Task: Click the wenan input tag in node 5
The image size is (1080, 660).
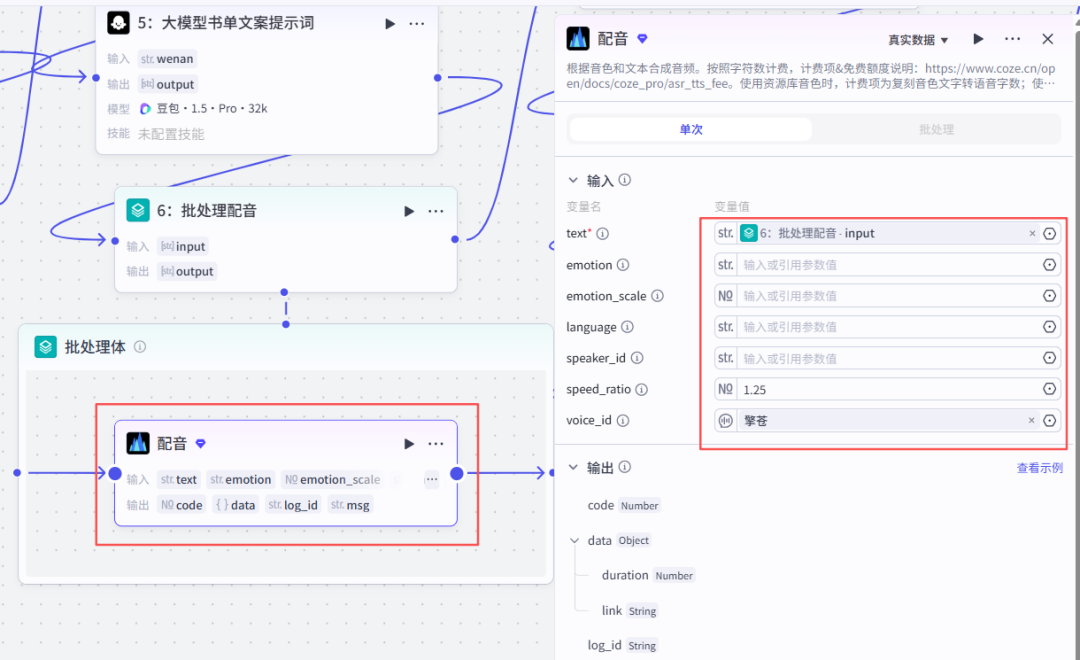Action: 167,59
